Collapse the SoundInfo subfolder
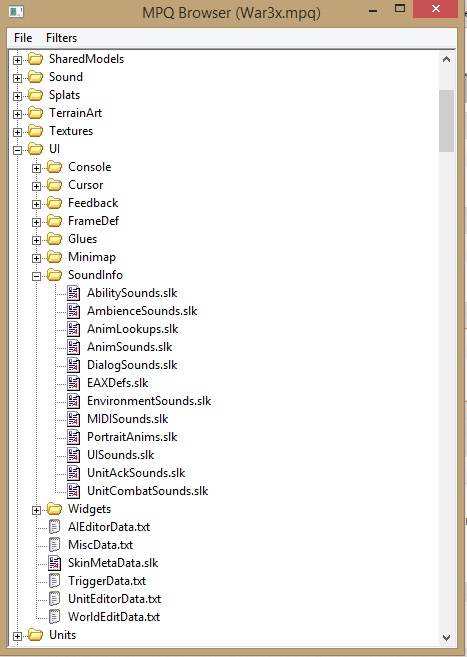This screenshot has height=657, width=467. coord(36,276)
